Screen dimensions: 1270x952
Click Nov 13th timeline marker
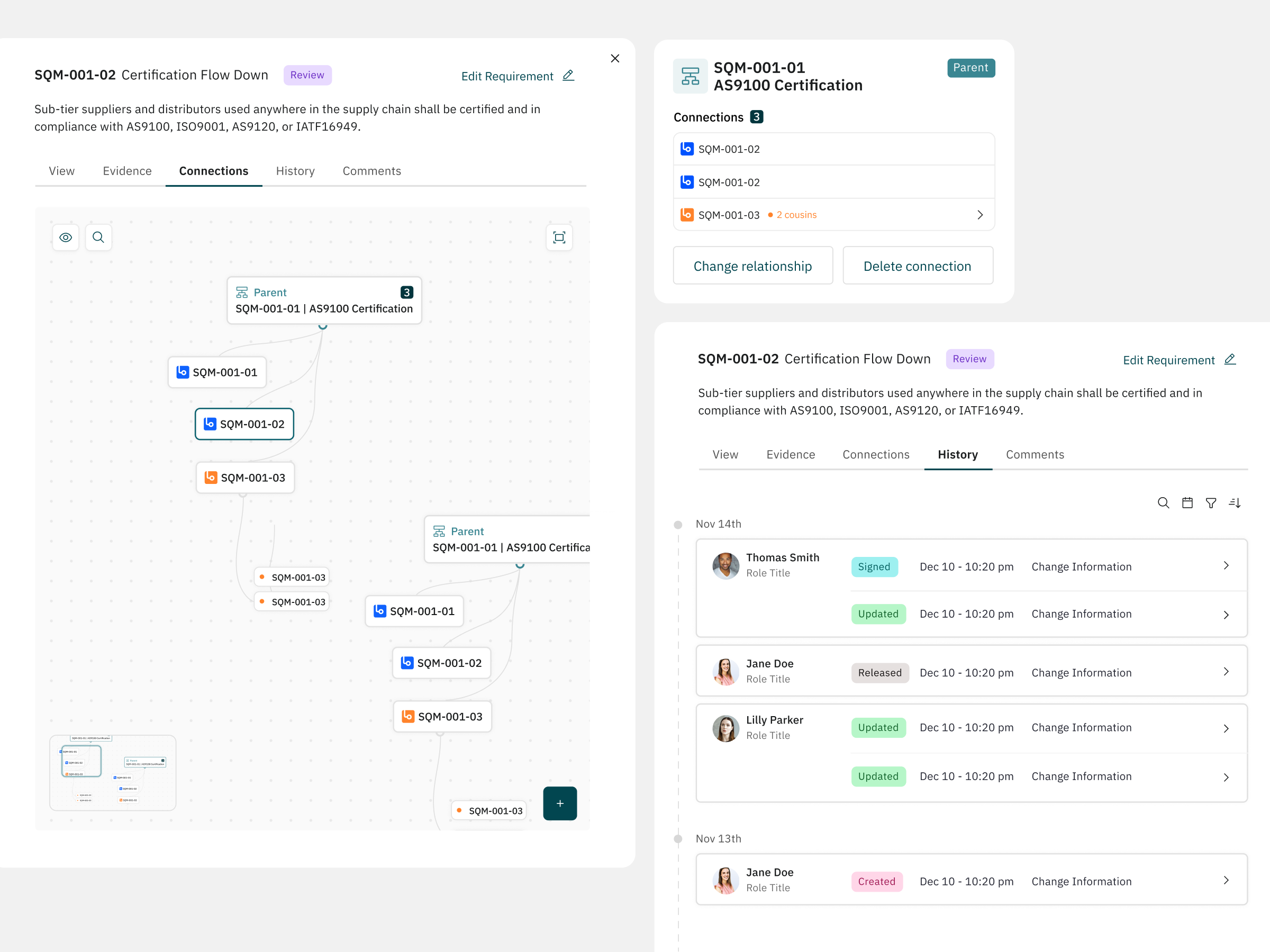tap(677, 839)
